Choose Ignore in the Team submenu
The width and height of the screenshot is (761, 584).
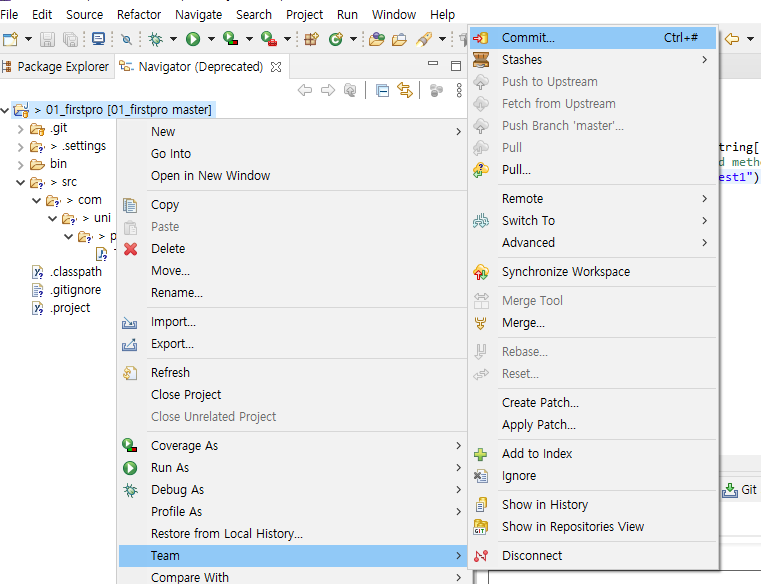point(593,476)
